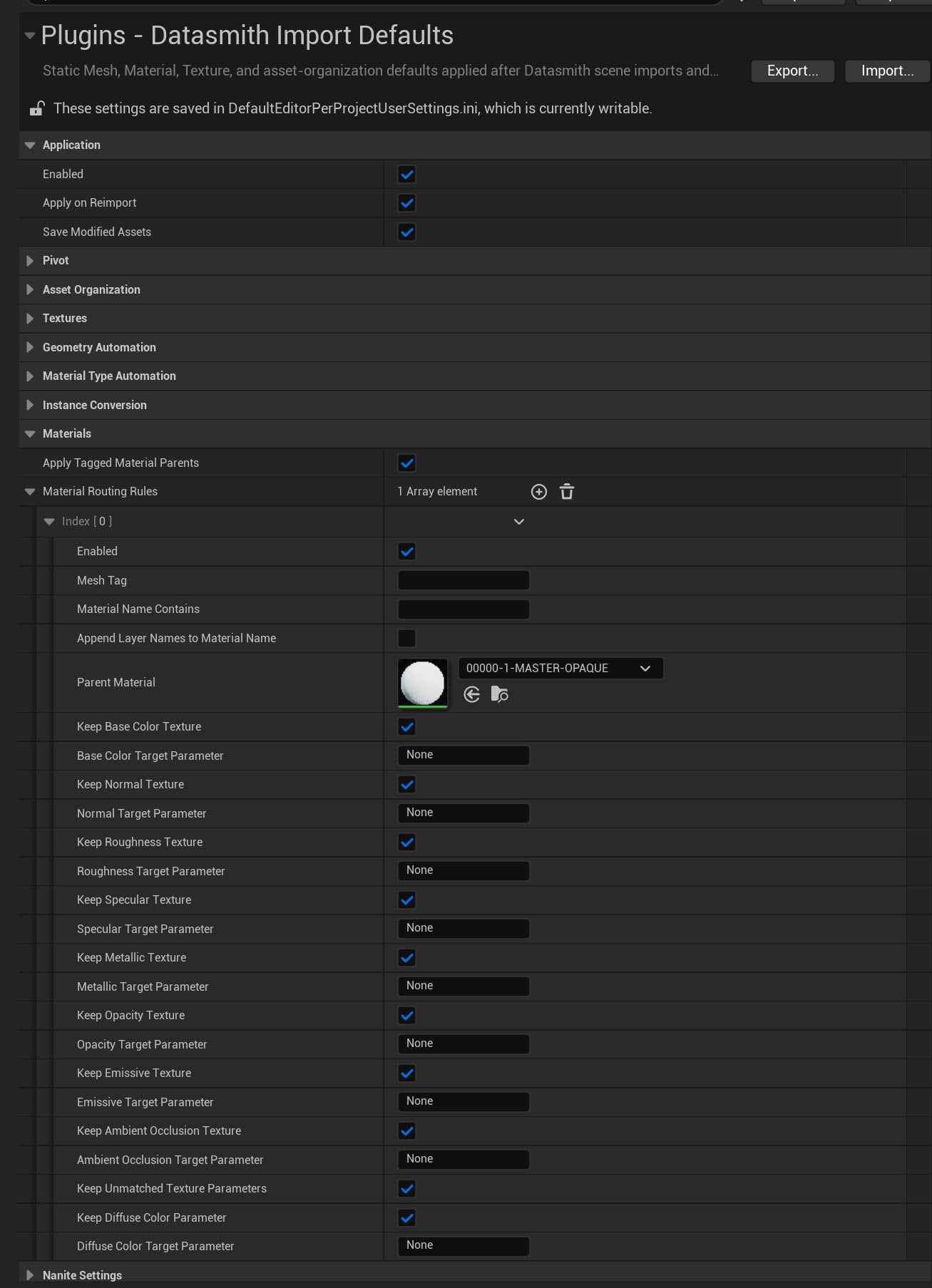Screen dimensions: 932x1288
Task: Expand the Asset Organization section
Action: pos(30,289)
